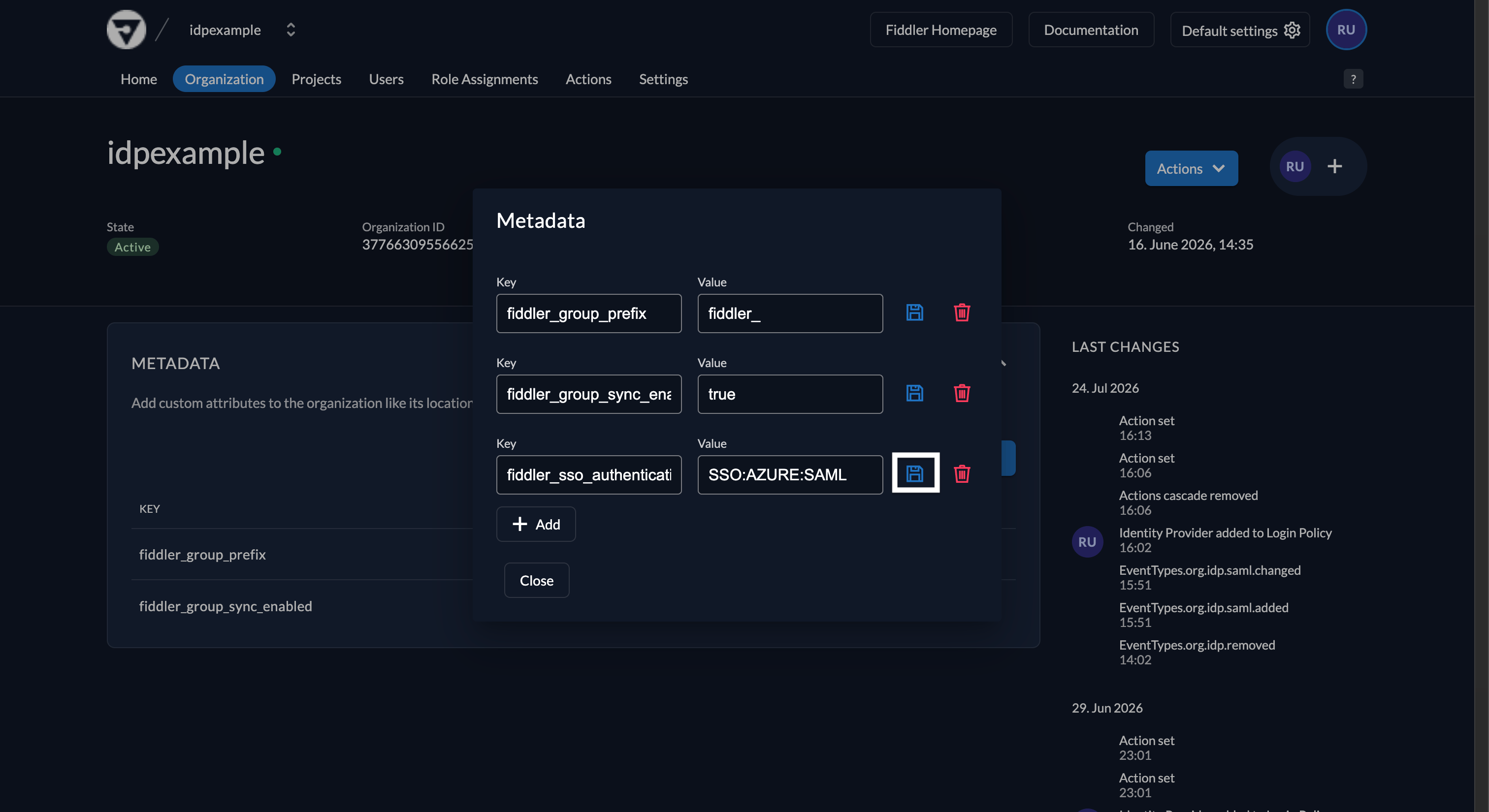Edit the fiddler_group_prefix key field
Image resolution: width=1489 pixels, height=812 pixels.
[588, 313]
